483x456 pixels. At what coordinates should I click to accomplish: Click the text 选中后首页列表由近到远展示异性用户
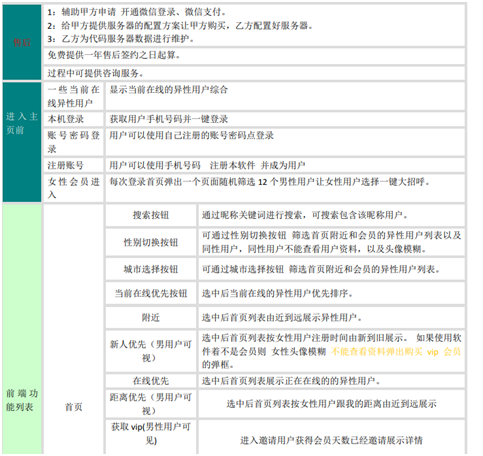click(282, 318)
